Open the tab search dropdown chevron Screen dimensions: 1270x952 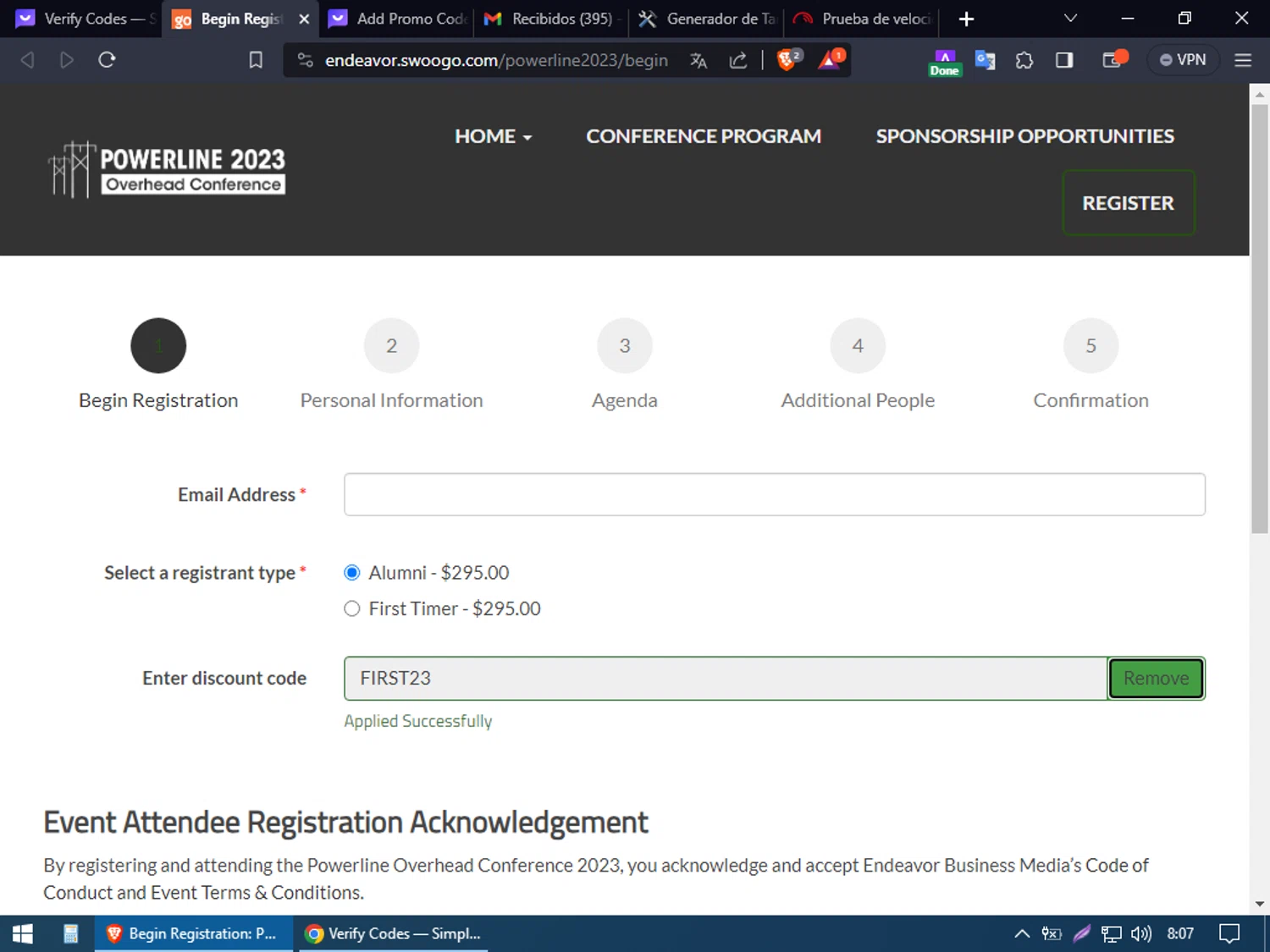coord(1070,19)
